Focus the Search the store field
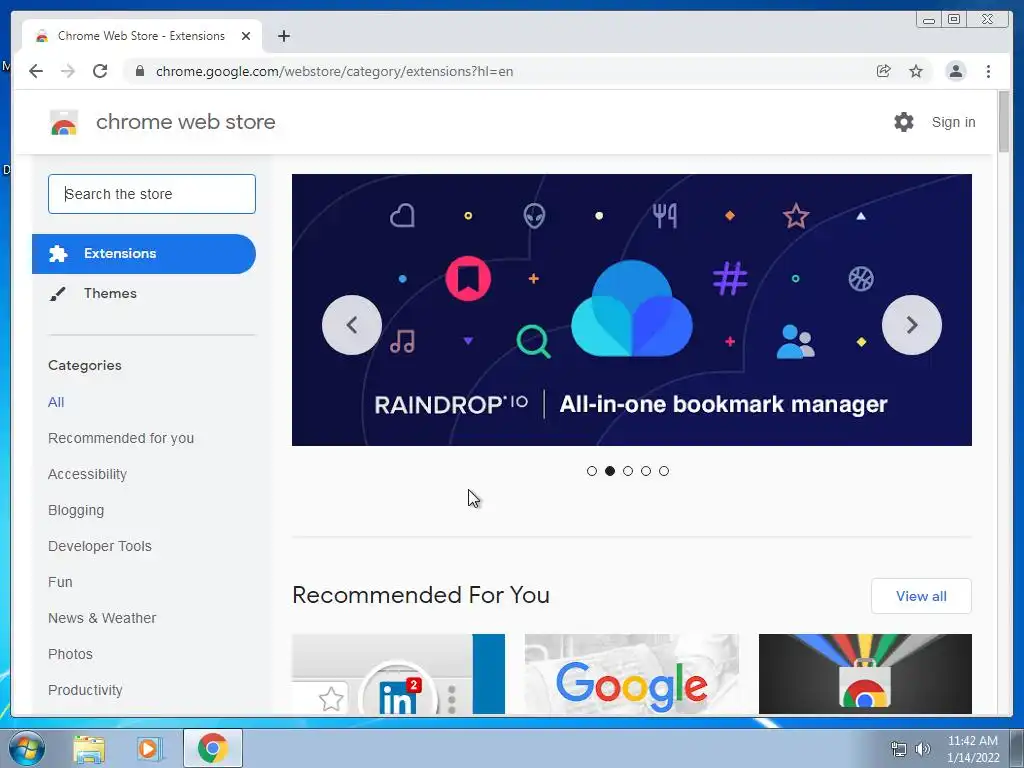The width and height of the screenshot is (1024, 768). [x=152, y=194]
